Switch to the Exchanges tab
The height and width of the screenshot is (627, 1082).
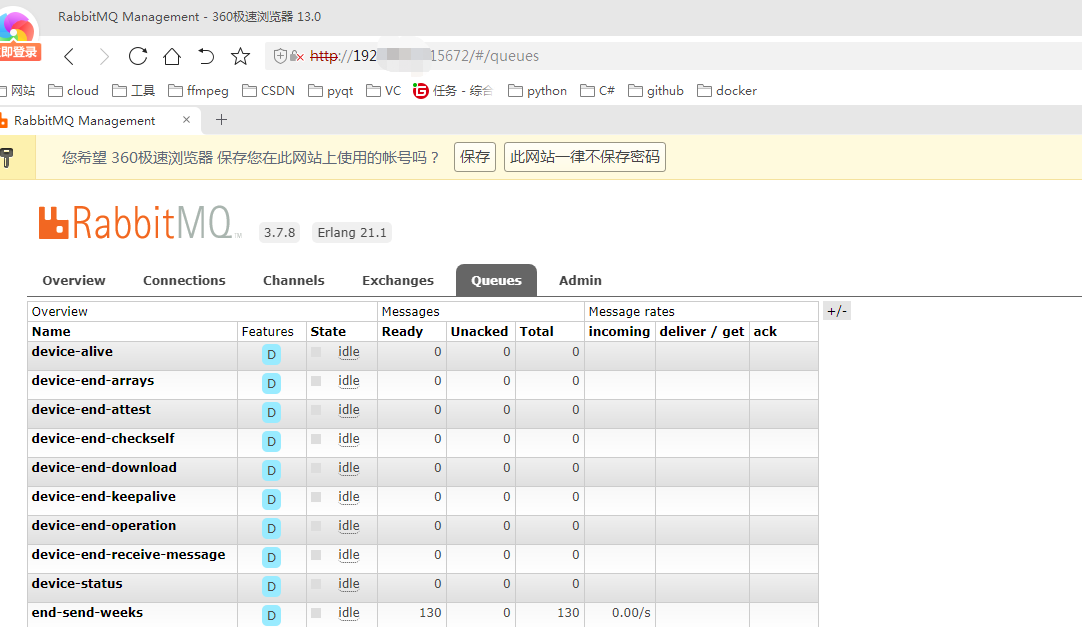tap(398, 281)
